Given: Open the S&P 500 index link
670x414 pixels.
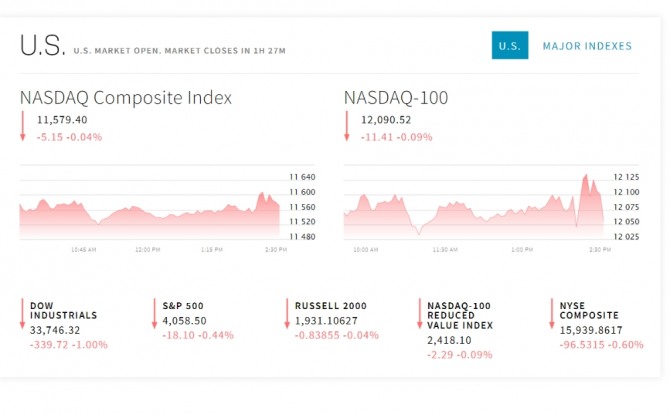Looking at the screenshot, I should coord(184,305).
